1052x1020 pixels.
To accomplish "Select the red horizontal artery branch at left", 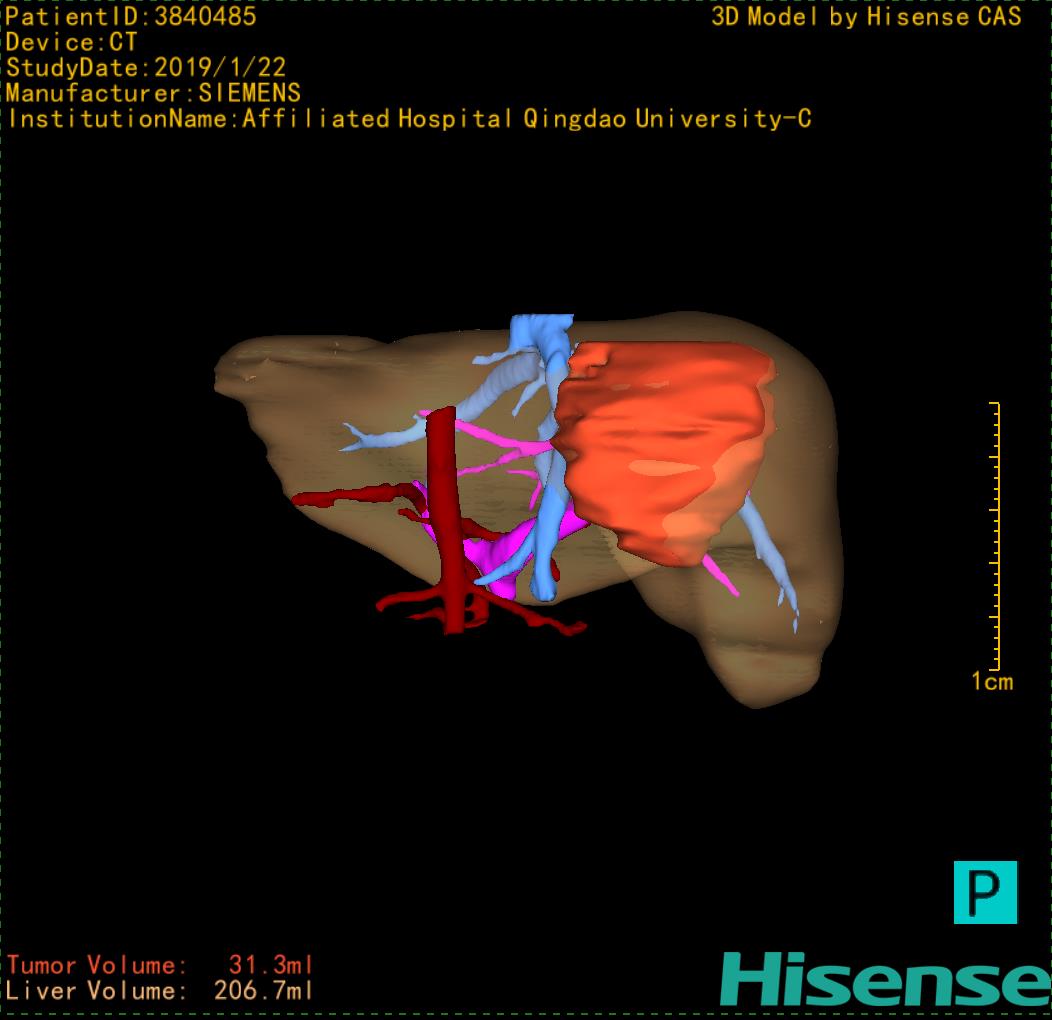I will click(x=350, y=495).
